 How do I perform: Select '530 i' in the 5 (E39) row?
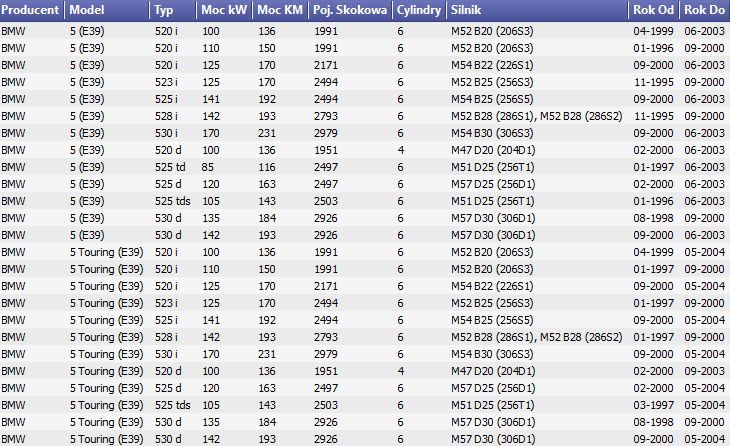tap(166, 133)
